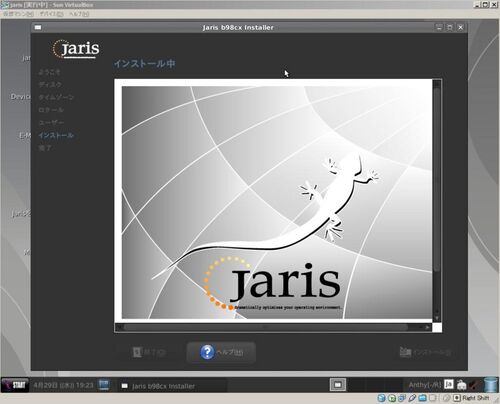Click the VirtualBox display status icon
The height and width of the screenshot is (404, 500).
(433, 398)
